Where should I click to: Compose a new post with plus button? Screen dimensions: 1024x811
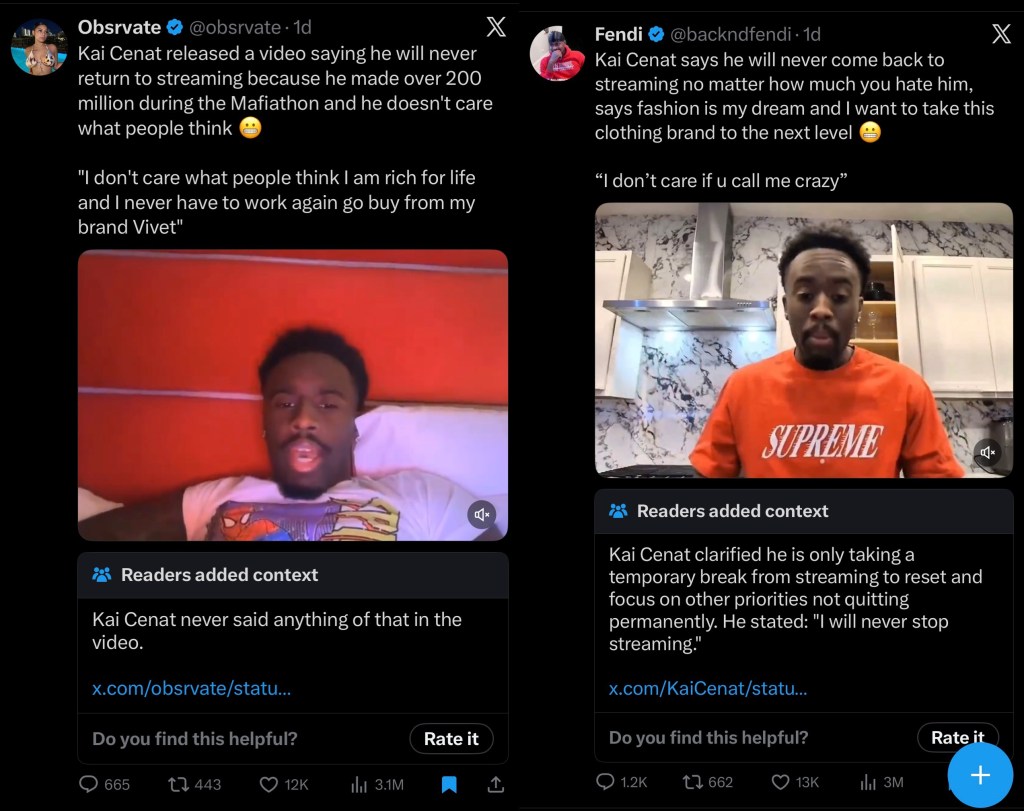pos(980,774)
